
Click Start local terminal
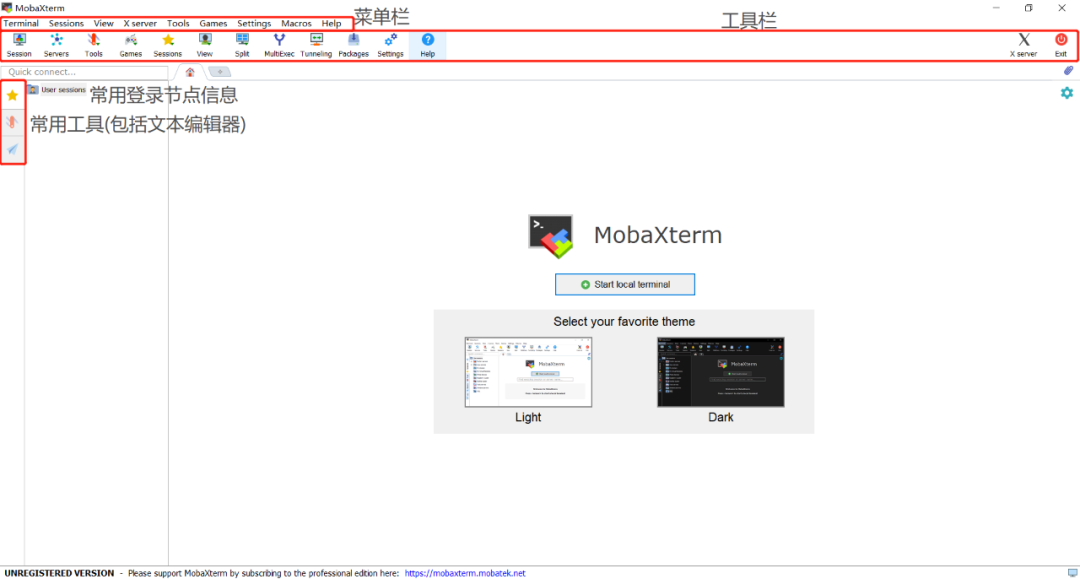tap(624, 284)
